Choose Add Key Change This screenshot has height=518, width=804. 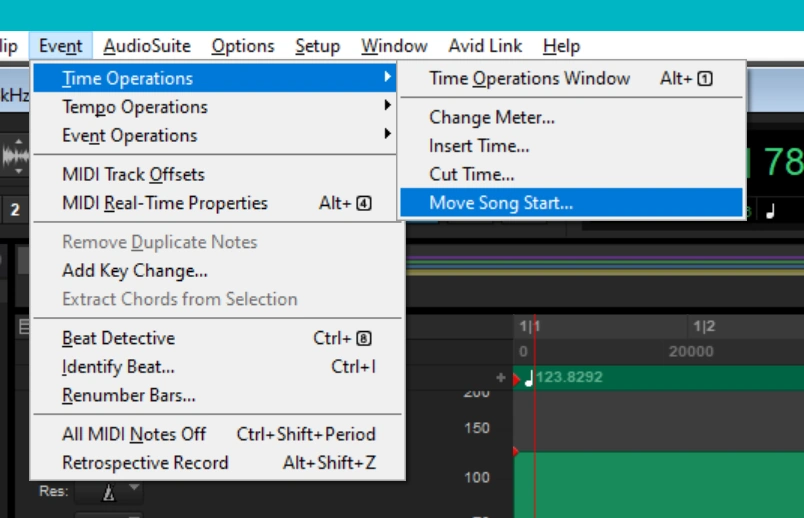[x=135, y=270]
